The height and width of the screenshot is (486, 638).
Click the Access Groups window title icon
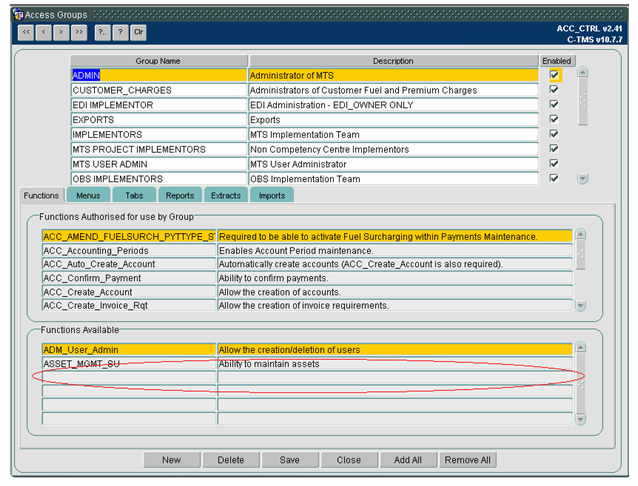coord(18,15)
